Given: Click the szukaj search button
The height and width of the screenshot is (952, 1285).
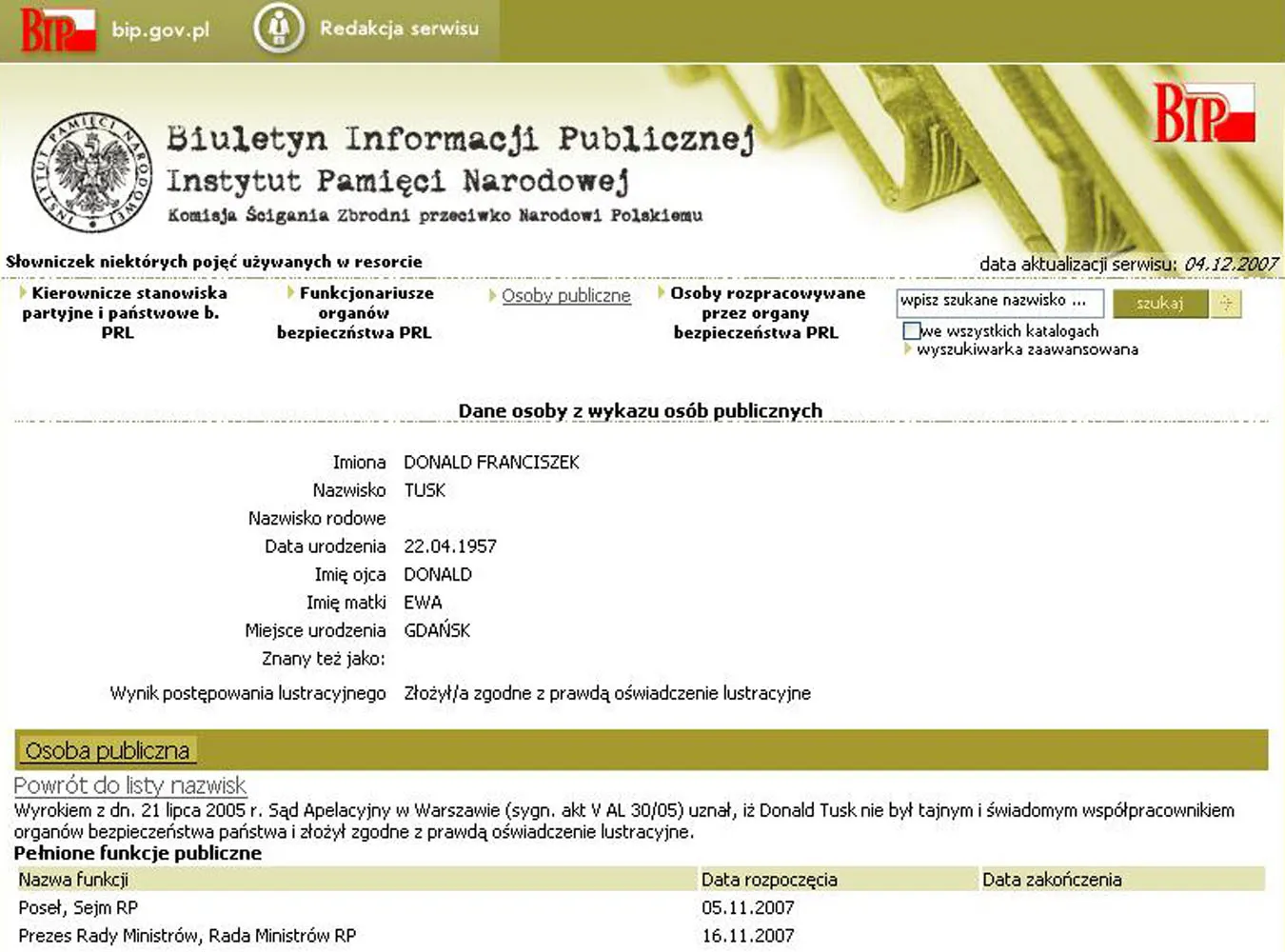Looking at the screenshot, I should click(x=1159, y=303).
